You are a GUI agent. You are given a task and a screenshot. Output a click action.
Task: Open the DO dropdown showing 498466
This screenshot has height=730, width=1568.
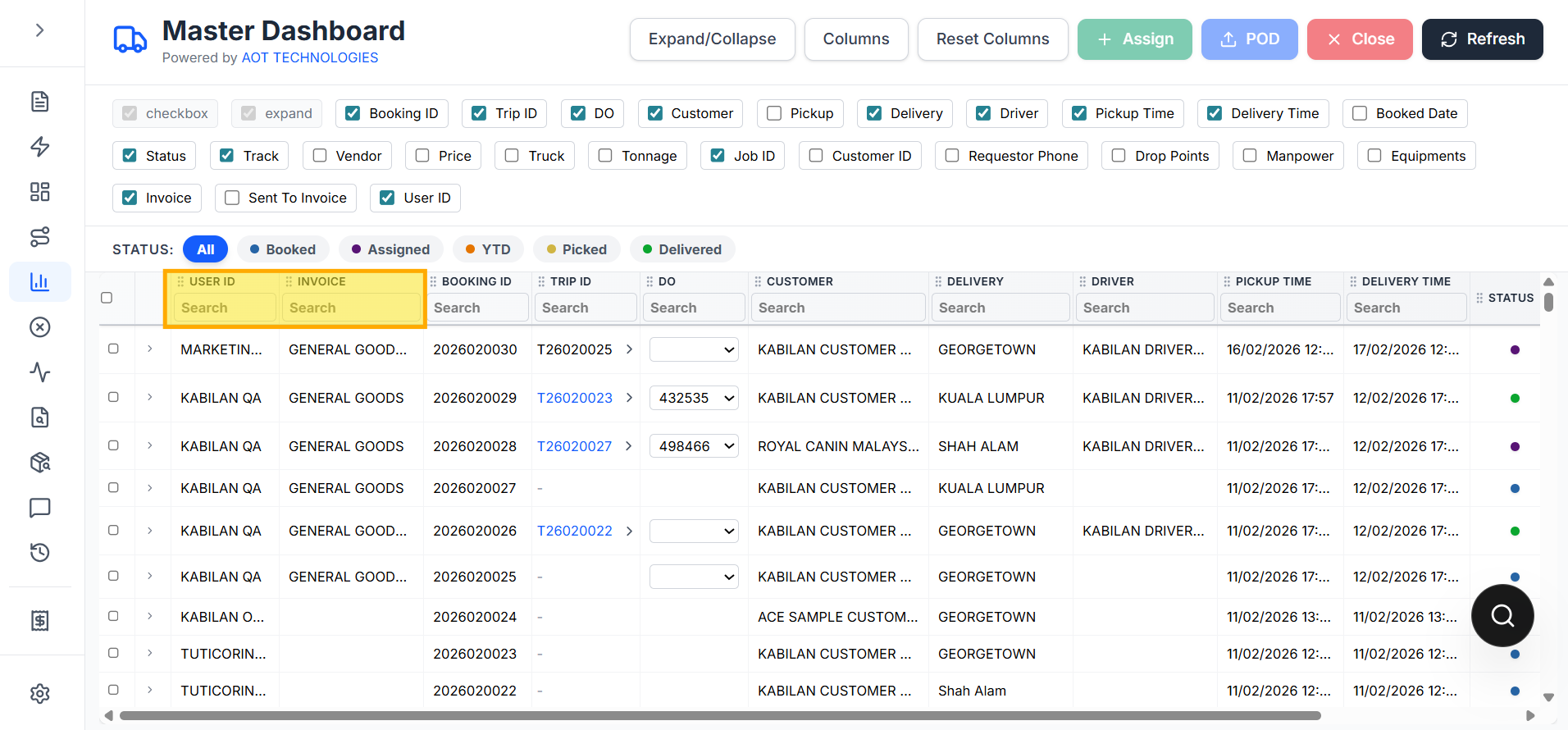click(694, 446)
